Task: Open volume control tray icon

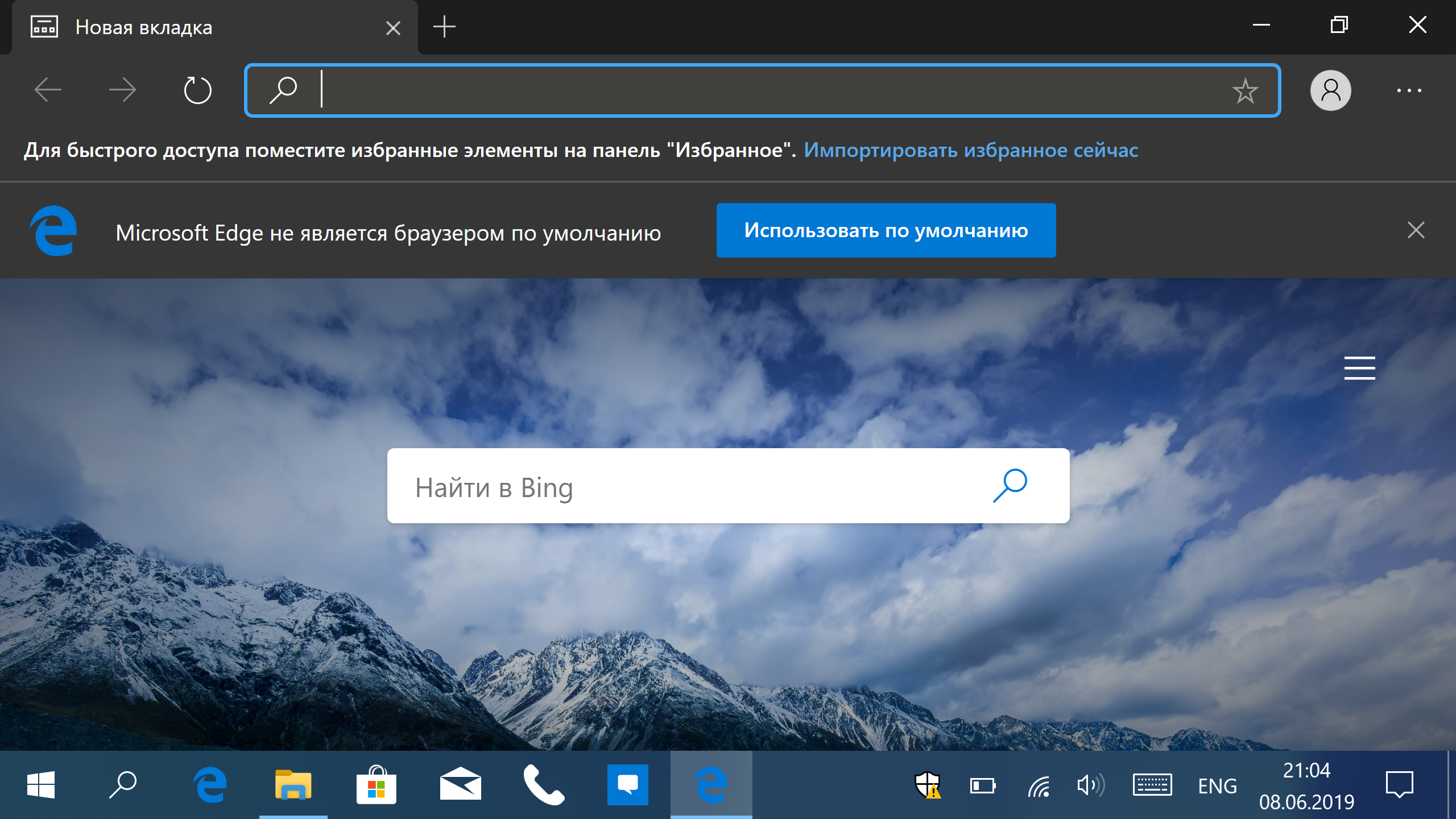Action: pos(1090,785)
